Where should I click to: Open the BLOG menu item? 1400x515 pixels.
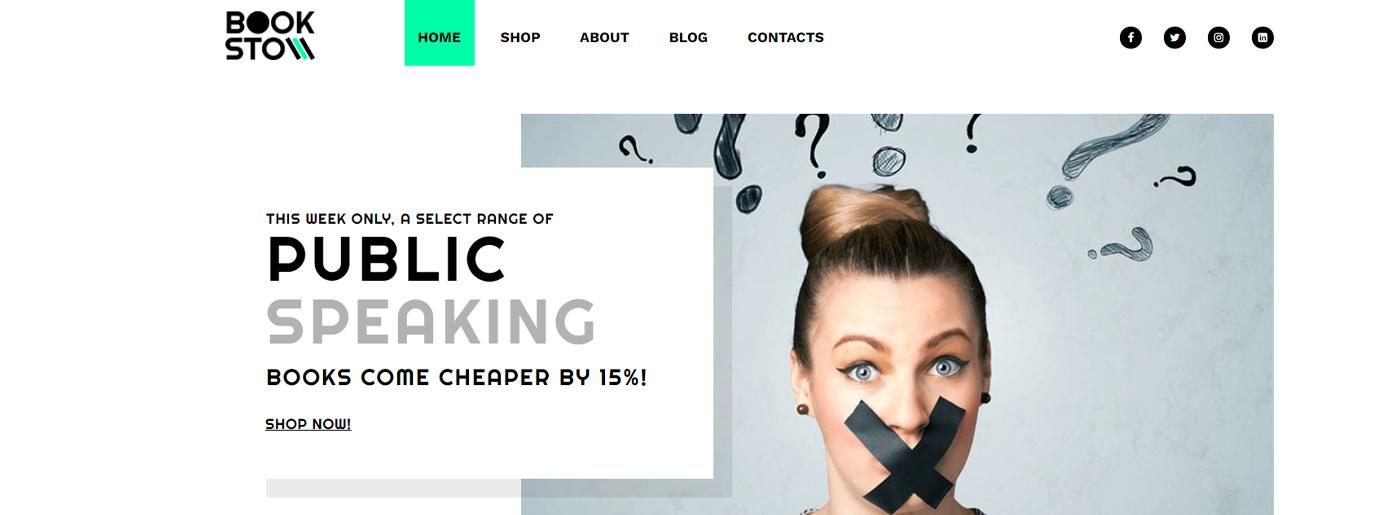tap(688, 38)
